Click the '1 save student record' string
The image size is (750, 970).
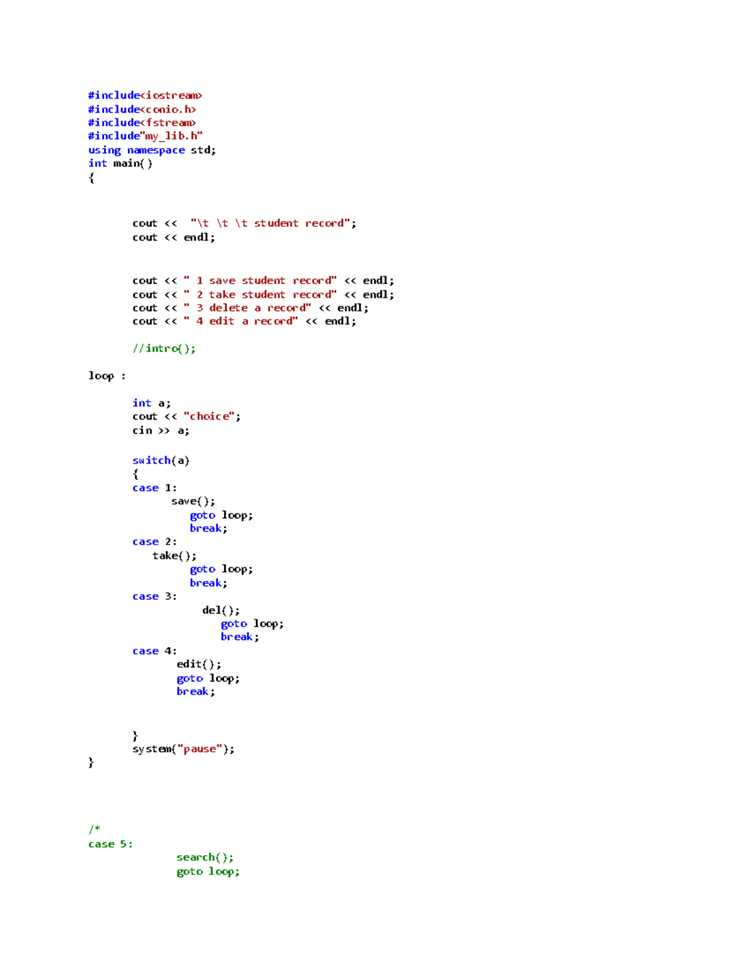click(x=260, y=281)
